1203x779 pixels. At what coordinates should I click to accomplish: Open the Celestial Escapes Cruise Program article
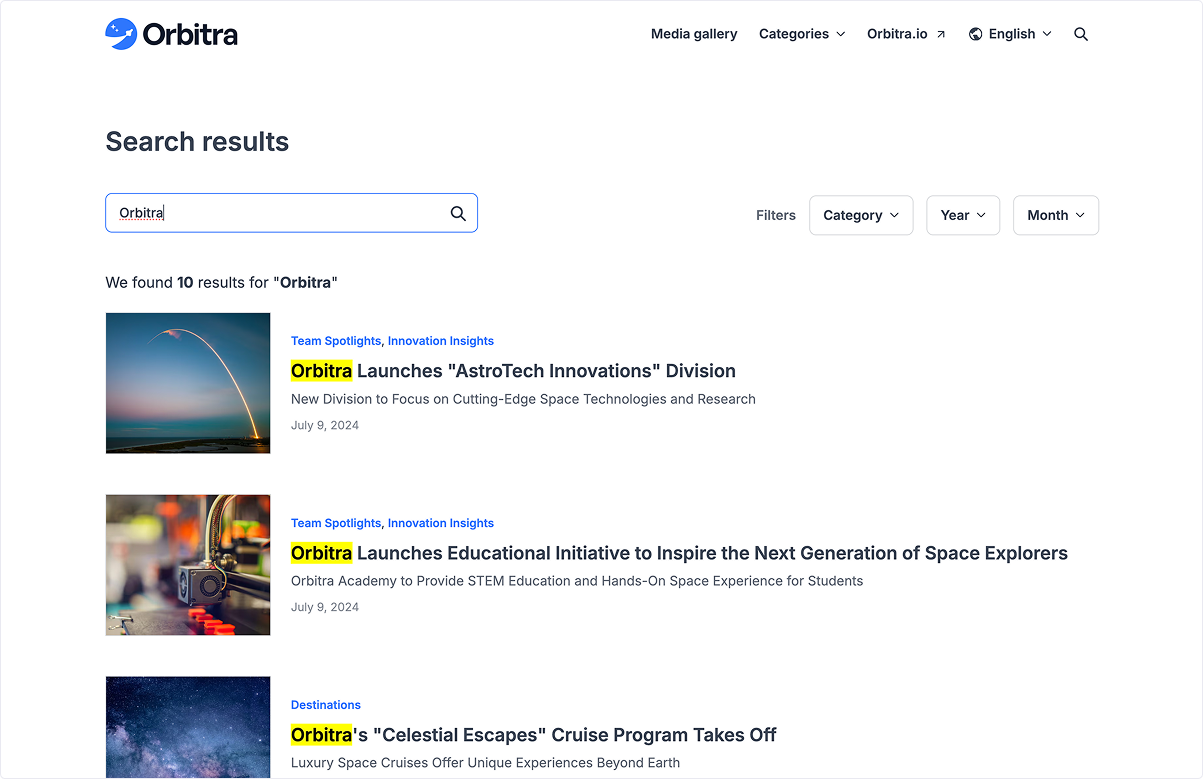(534, 735)
